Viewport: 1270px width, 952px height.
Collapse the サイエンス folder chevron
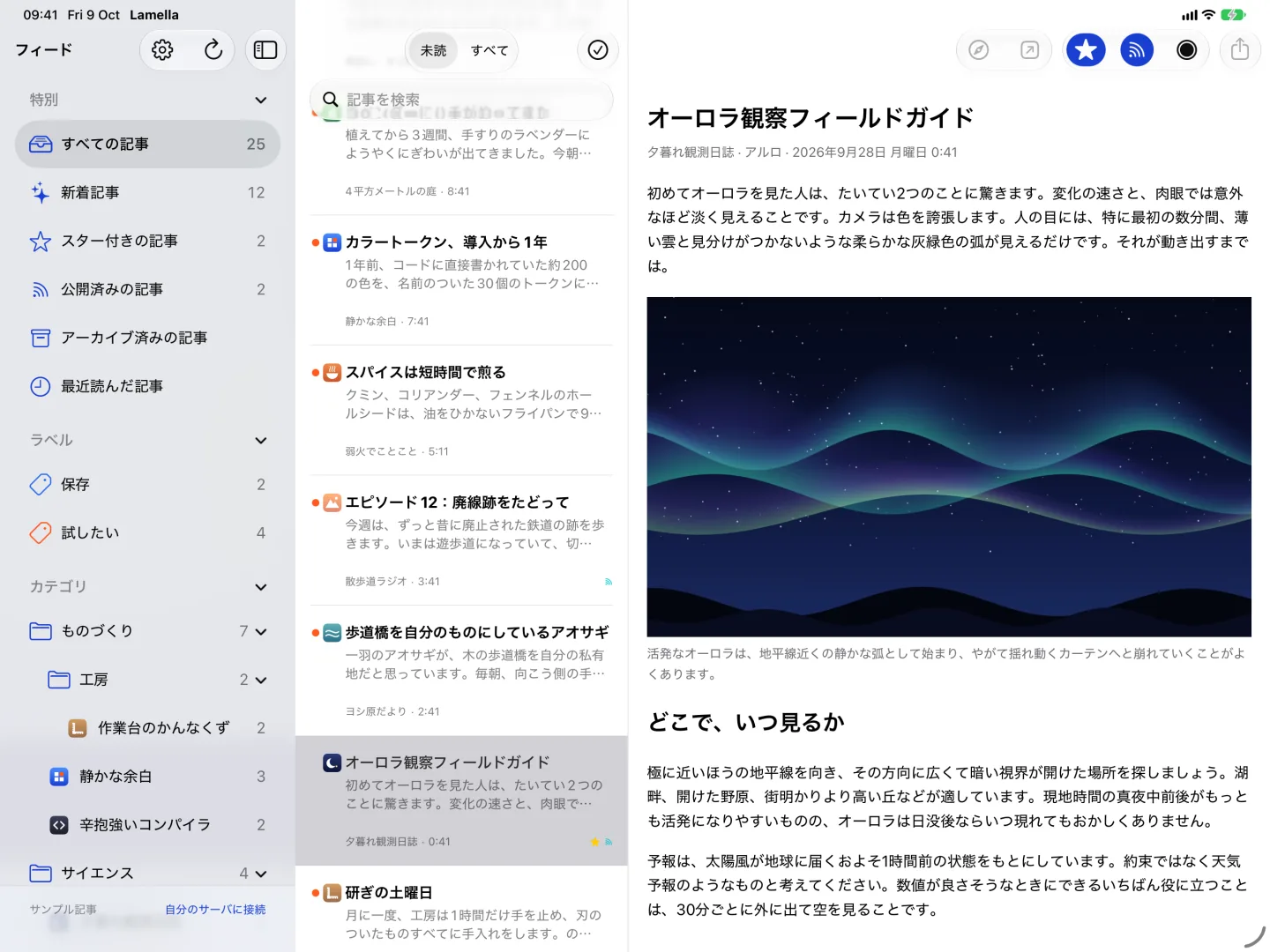coord(261,874)
